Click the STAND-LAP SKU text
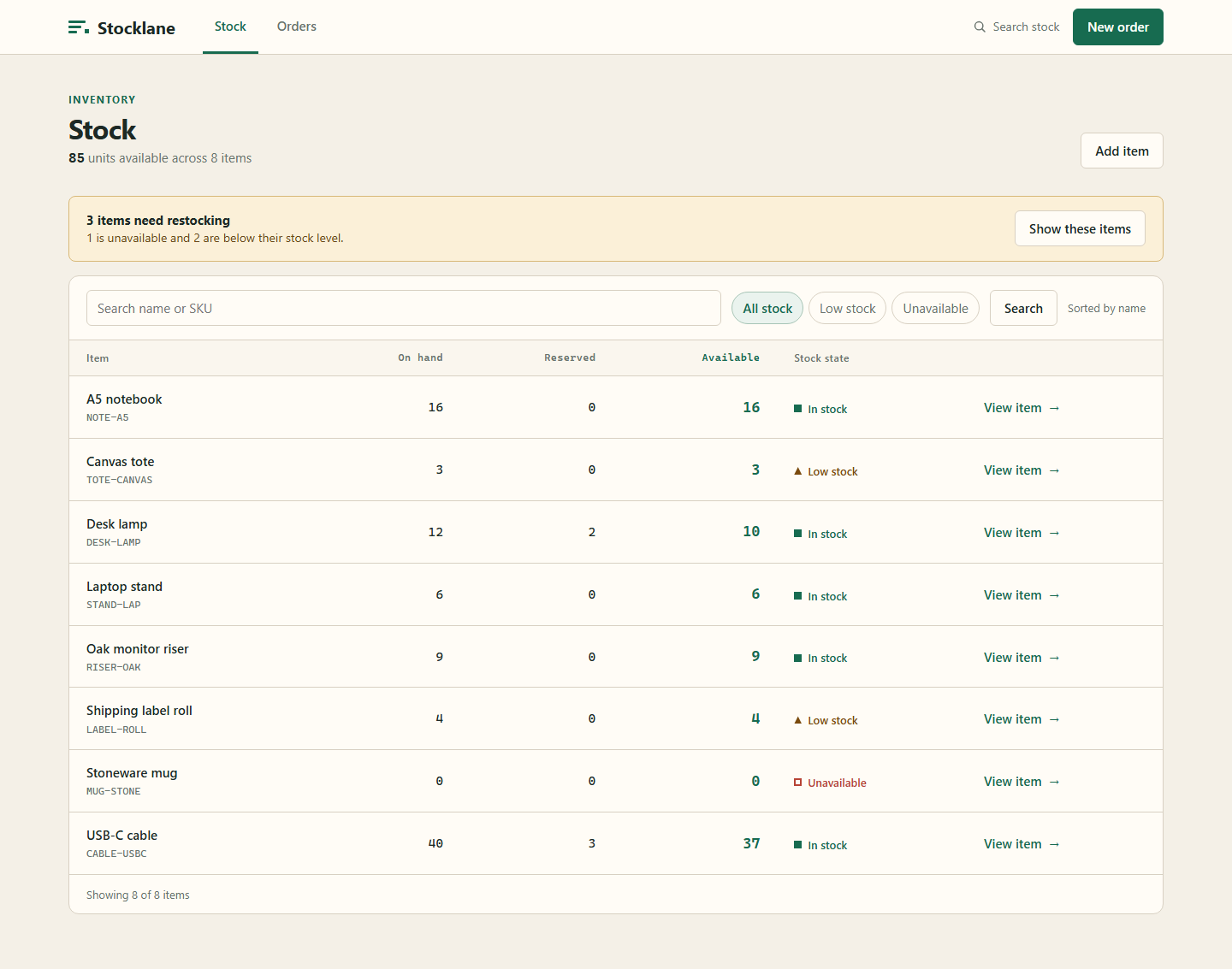Screen dimensions: 1232x969 click(113, 605)
